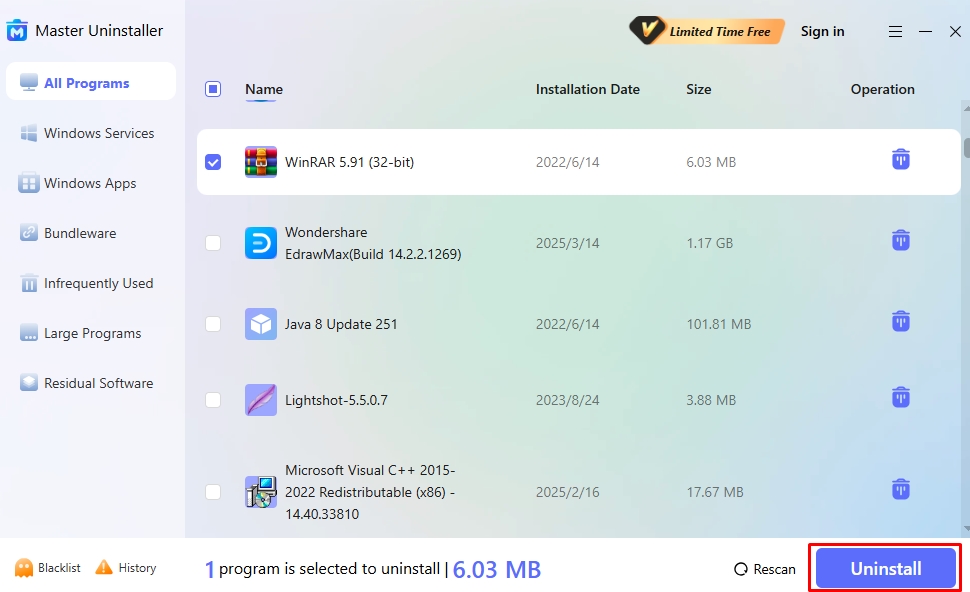Click the program list scrollbar thumb
The height and width of the screenshot is (592, 970).
(x=966, y=147)
